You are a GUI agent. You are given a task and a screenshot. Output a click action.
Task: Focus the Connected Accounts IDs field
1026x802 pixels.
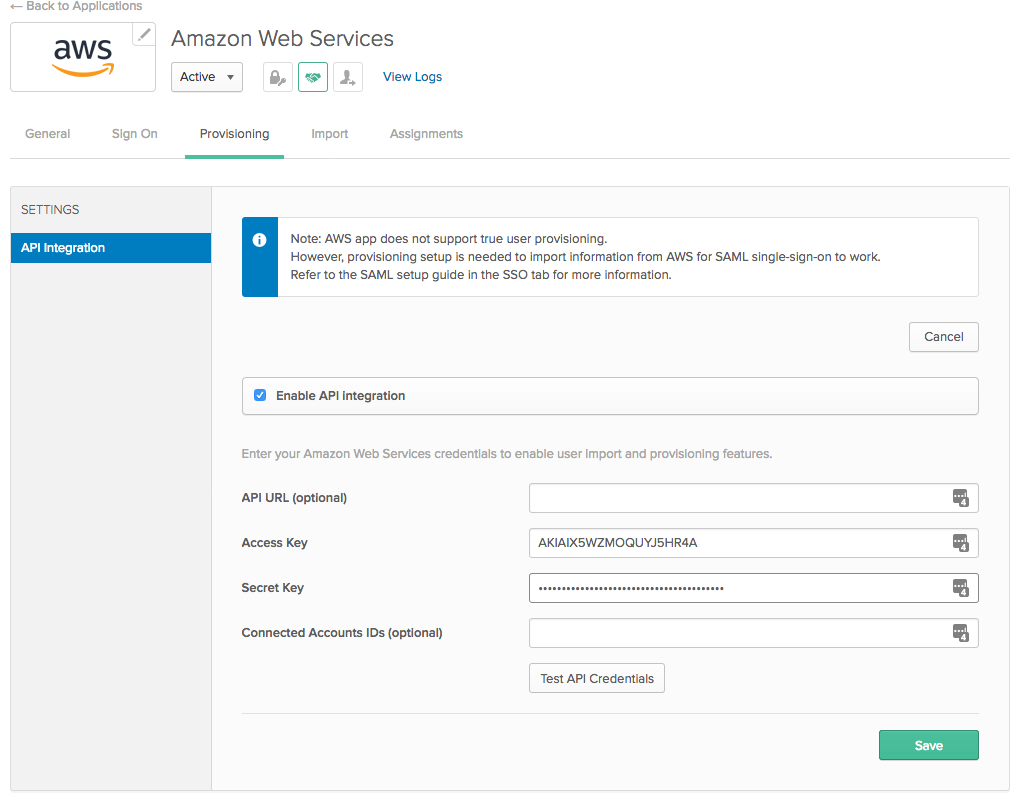tap(753, 633)
